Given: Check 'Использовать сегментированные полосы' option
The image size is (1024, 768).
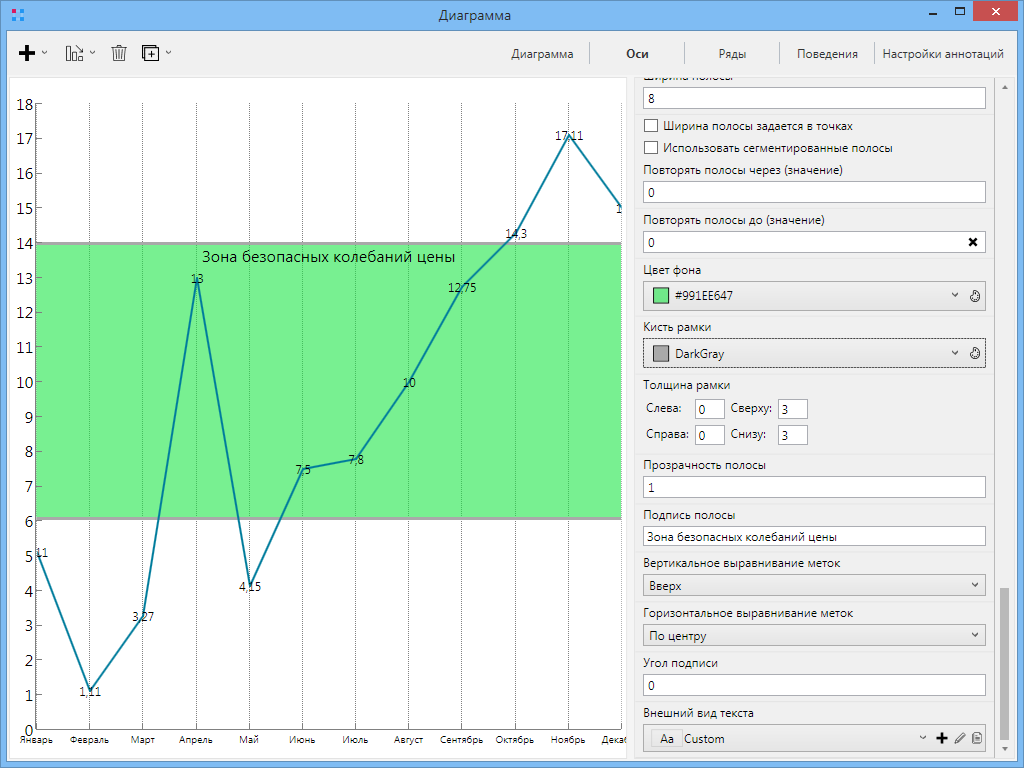Looking at the screenshot, I should [651, 148].
